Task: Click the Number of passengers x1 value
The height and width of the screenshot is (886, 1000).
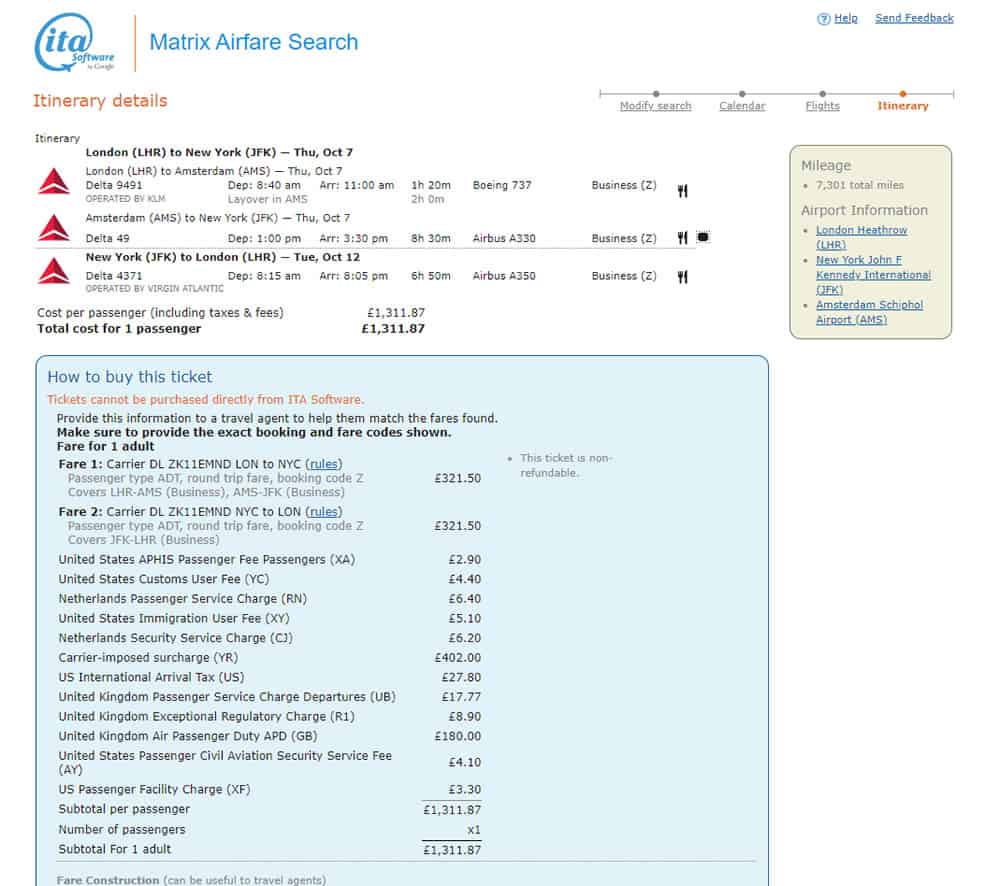Action: coord(474,830)
